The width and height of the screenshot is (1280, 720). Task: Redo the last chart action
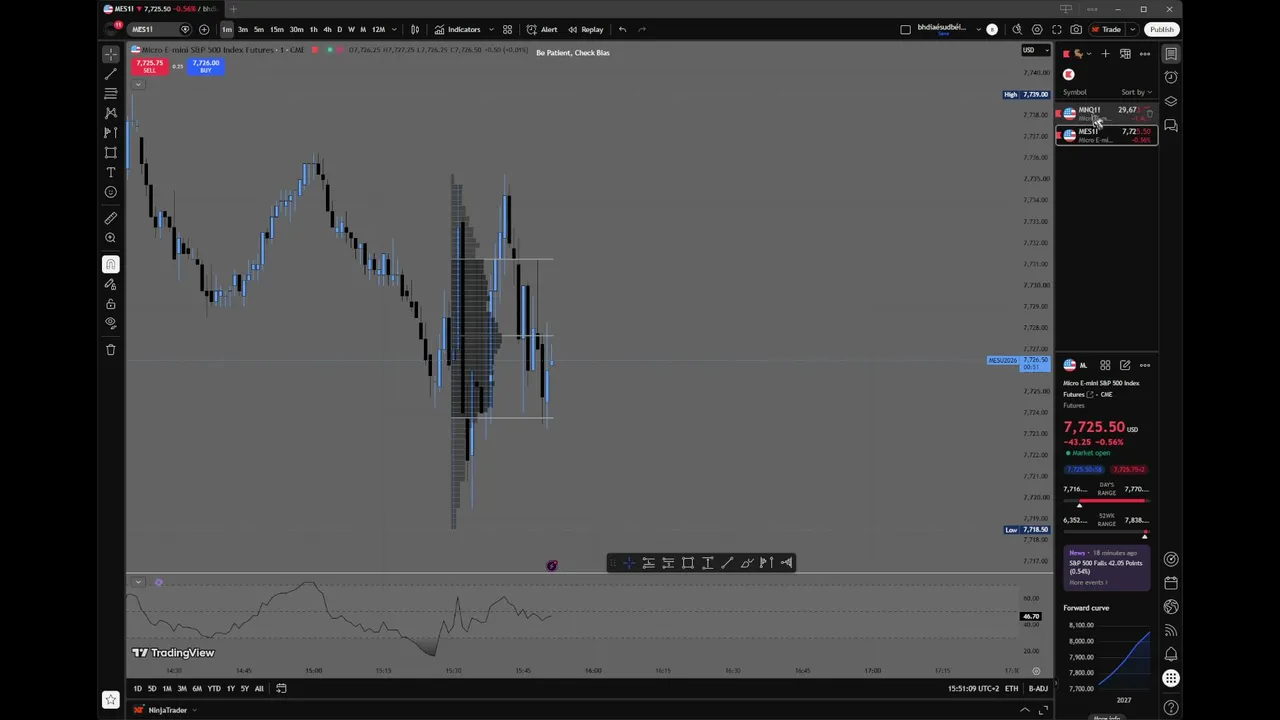tap(642, 29)
